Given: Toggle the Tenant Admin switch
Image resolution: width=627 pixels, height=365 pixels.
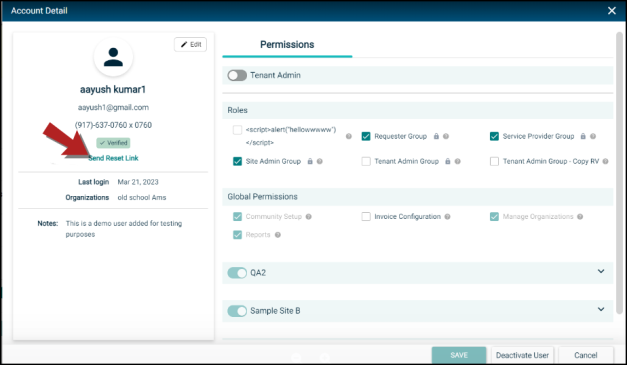Looking at the screenshot, I should pos(237,75).
